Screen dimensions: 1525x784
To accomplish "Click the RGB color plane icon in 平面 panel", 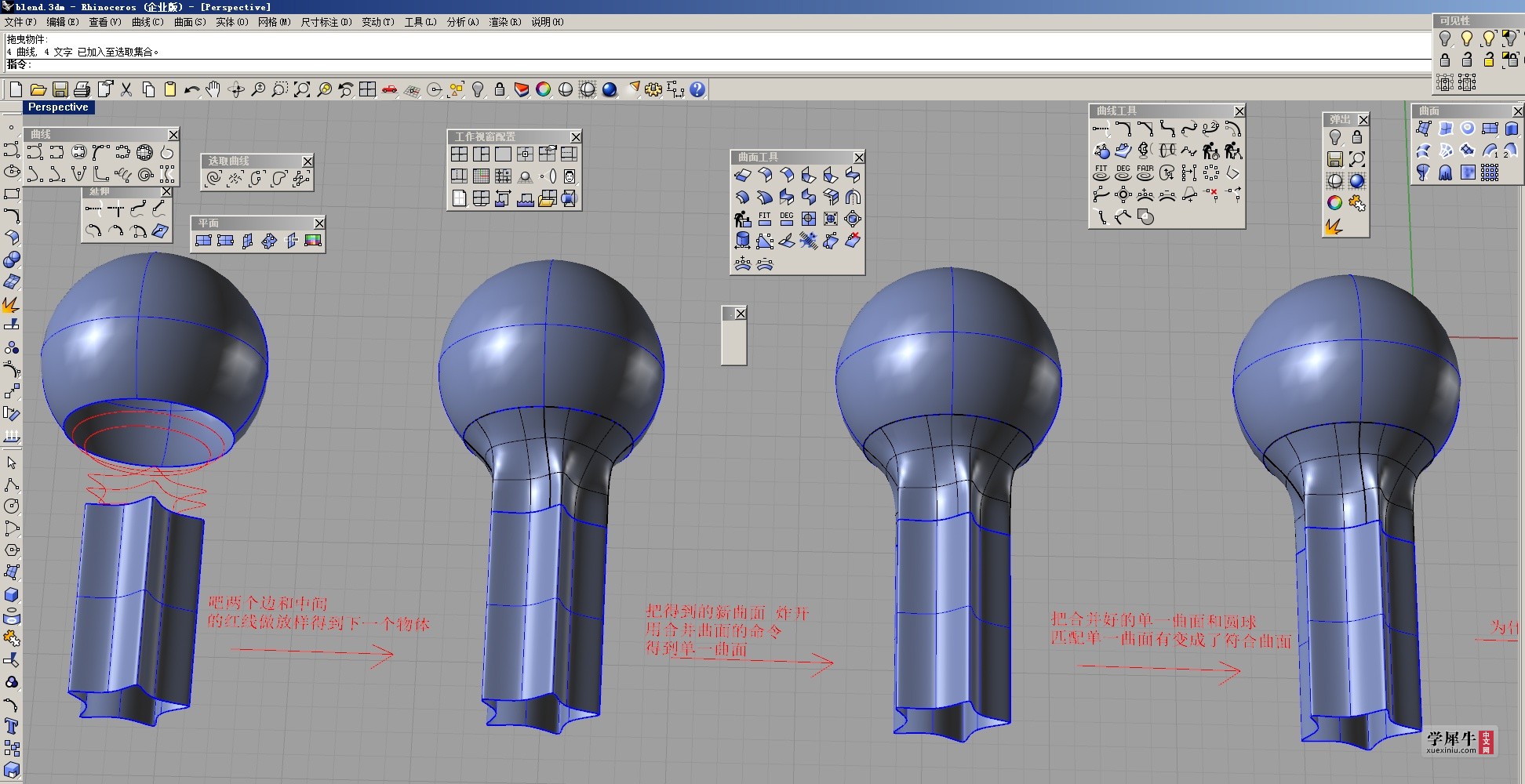I will click(313, 241).
